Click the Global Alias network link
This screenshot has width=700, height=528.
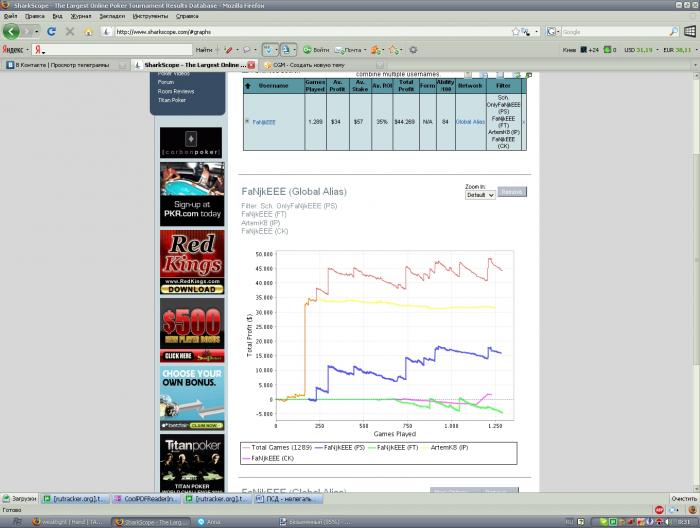tap(470, 122)
